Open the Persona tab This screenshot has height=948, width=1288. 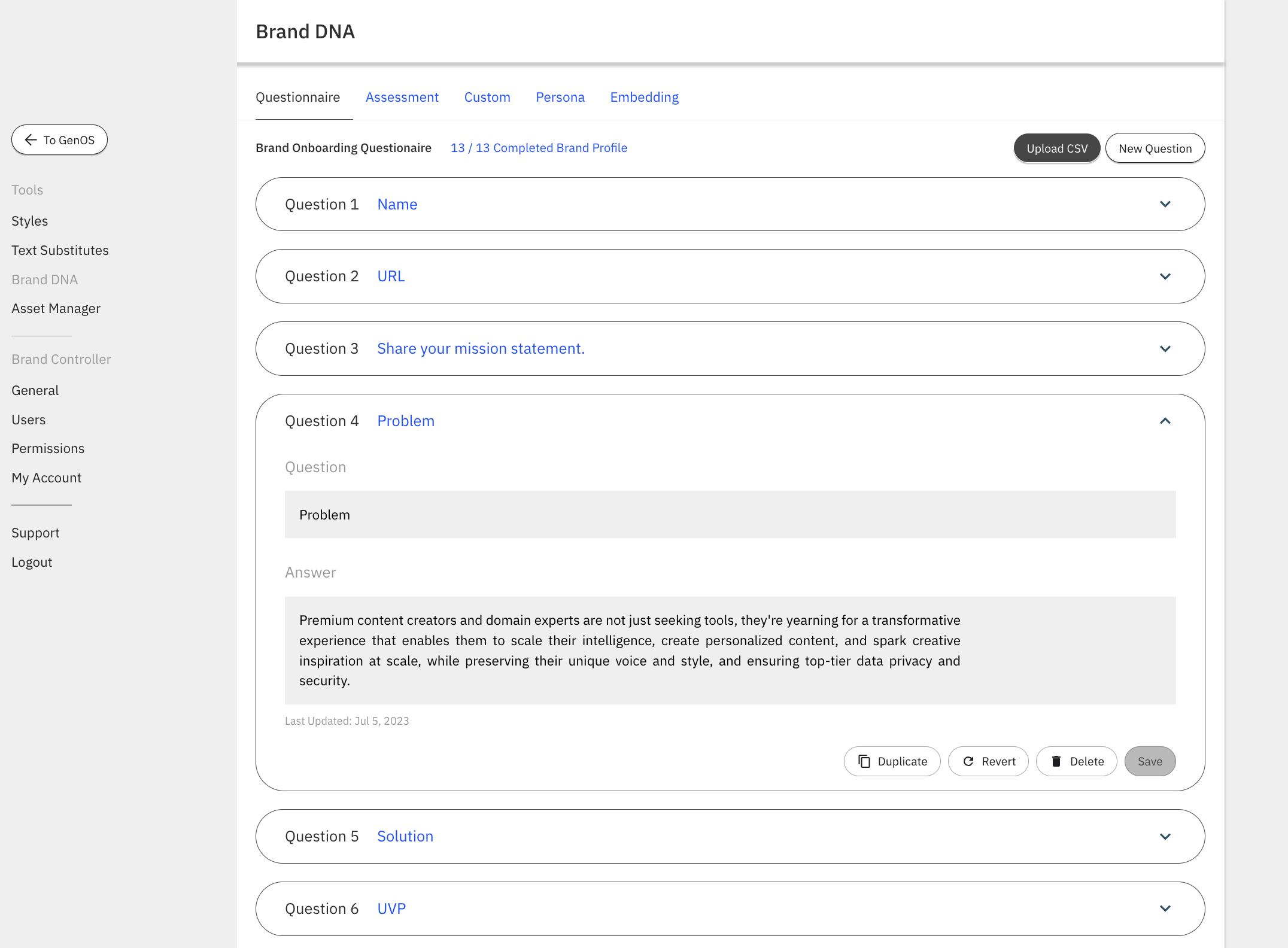tap(560, 97)
